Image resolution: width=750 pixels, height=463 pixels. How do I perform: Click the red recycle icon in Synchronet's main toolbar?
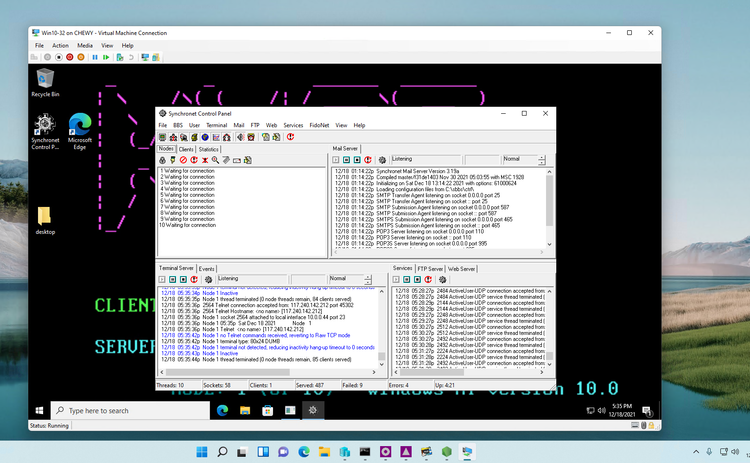coord(290,137)
